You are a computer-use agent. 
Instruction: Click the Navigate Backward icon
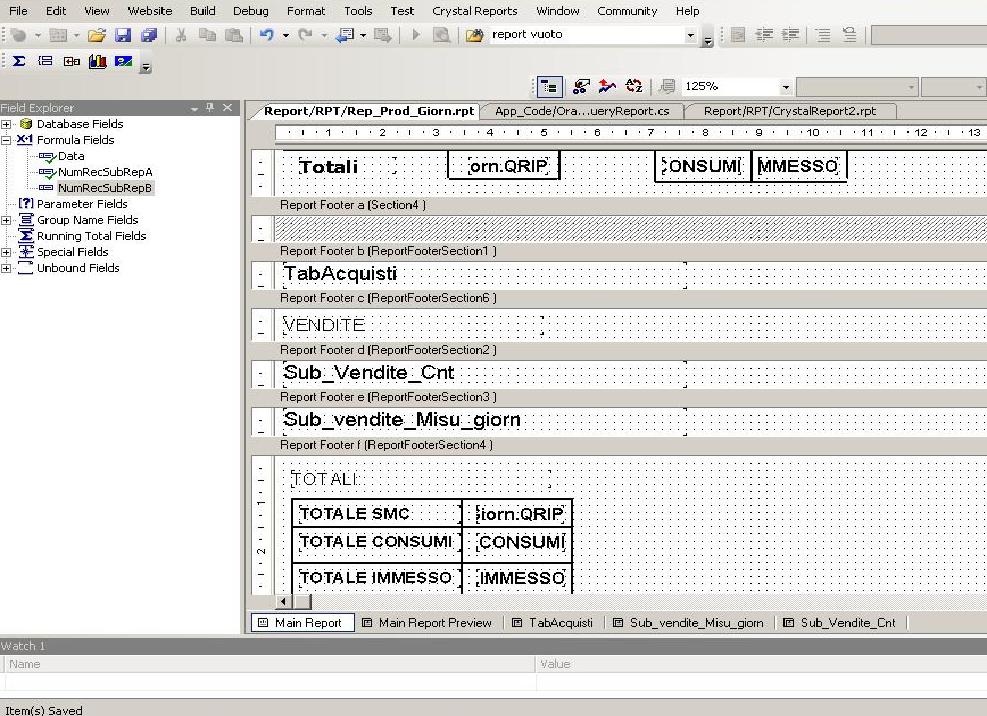coord(344,35)
